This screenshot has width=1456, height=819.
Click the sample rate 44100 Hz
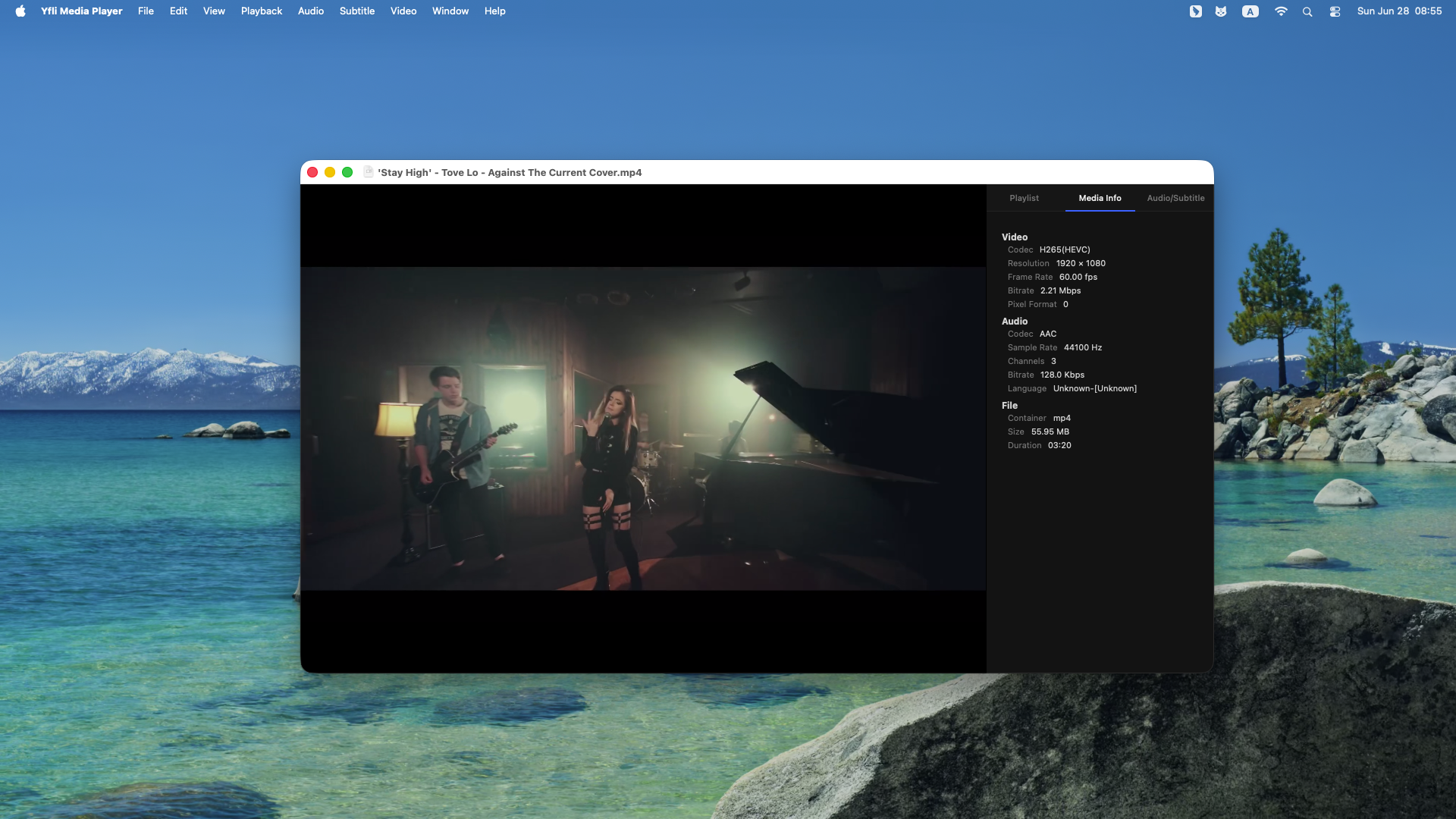pos(1083,347)
